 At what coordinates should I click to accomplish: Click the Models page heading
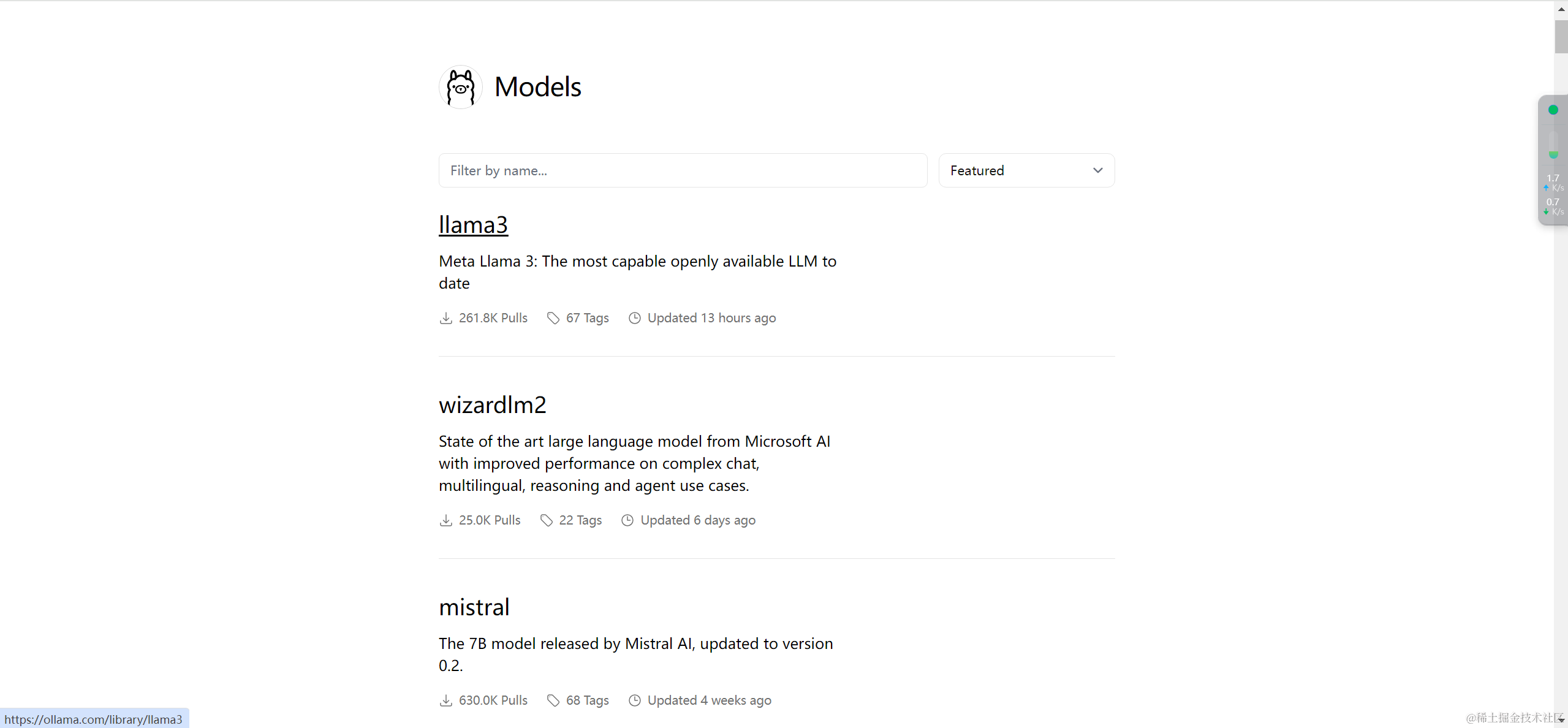(x=537, y=87)
